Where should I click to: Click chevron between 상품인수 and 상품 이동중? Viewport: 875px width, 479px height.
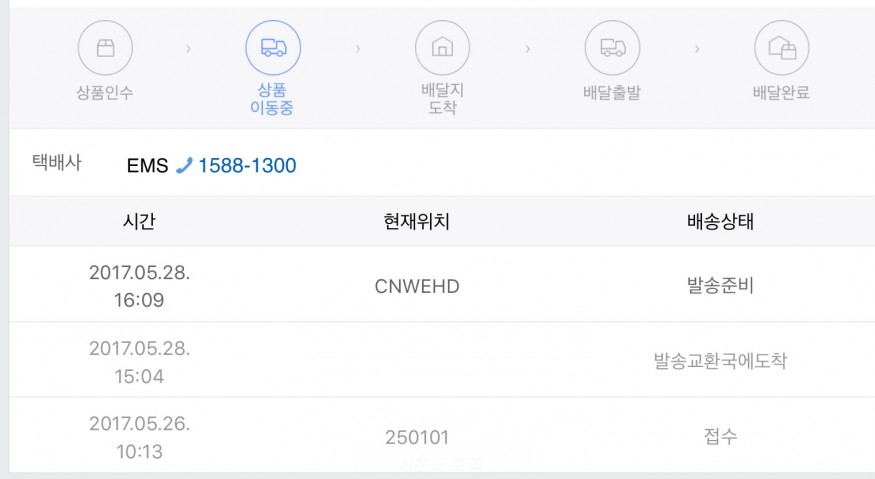(x=189, y=49)
